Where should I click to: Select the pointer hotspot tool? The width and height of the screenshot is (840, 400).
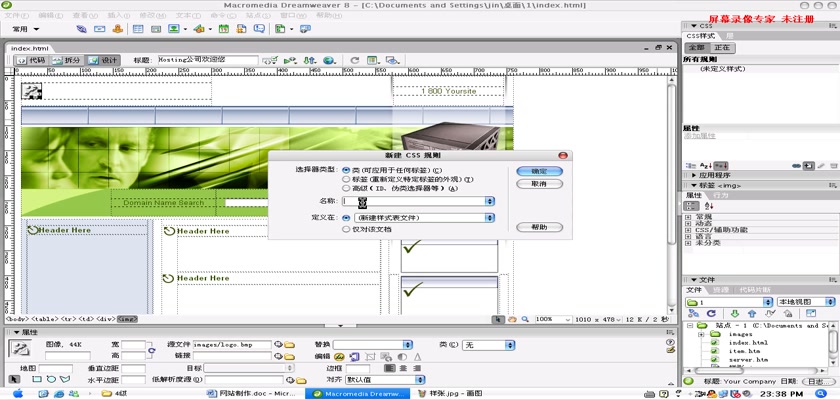coord(14,379)
